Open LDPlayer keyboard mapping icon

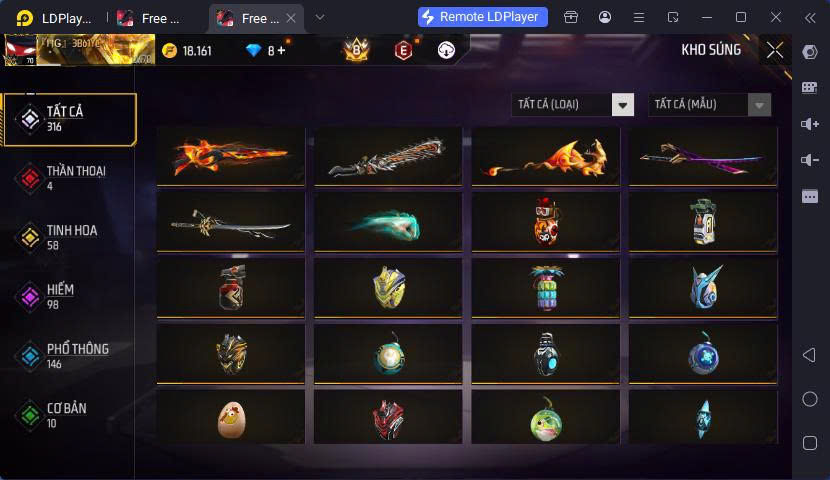point(809,88)
